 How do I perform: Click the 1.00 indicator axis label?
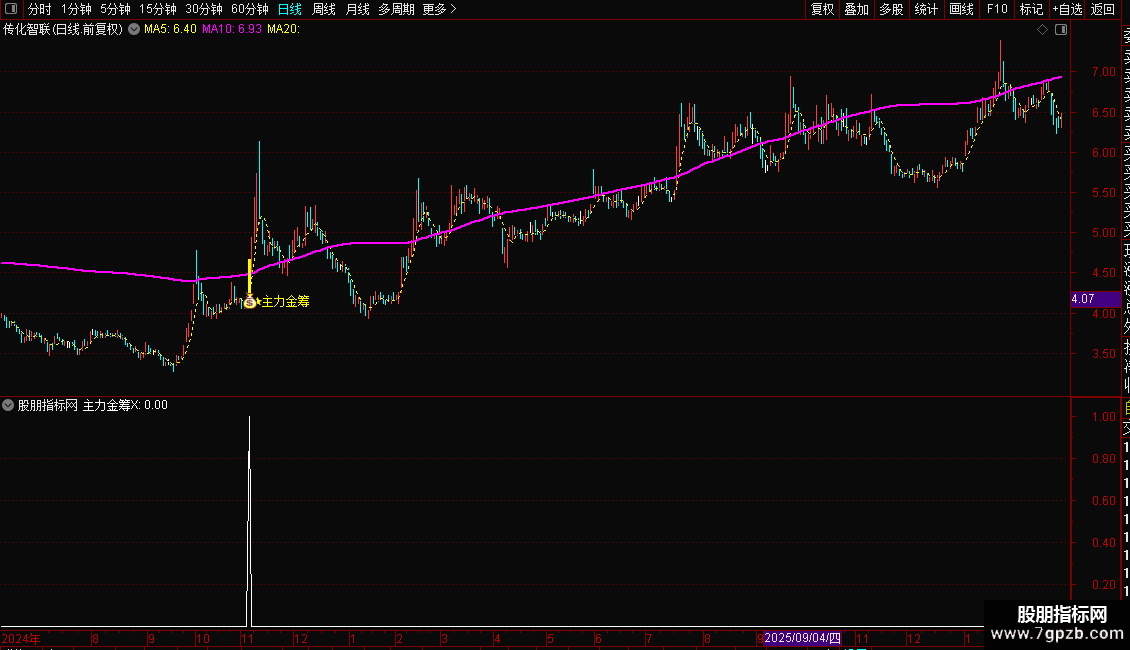1103,417
